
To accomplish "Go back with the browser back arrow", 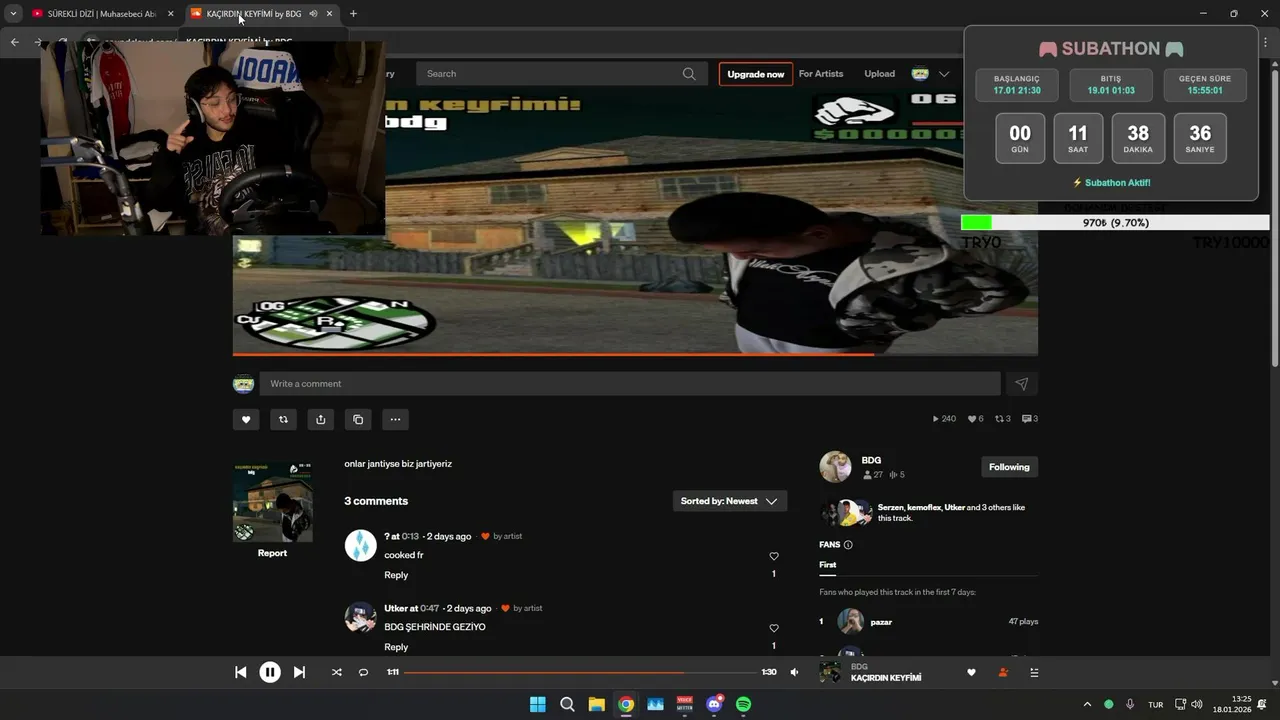I will [14, 42].
